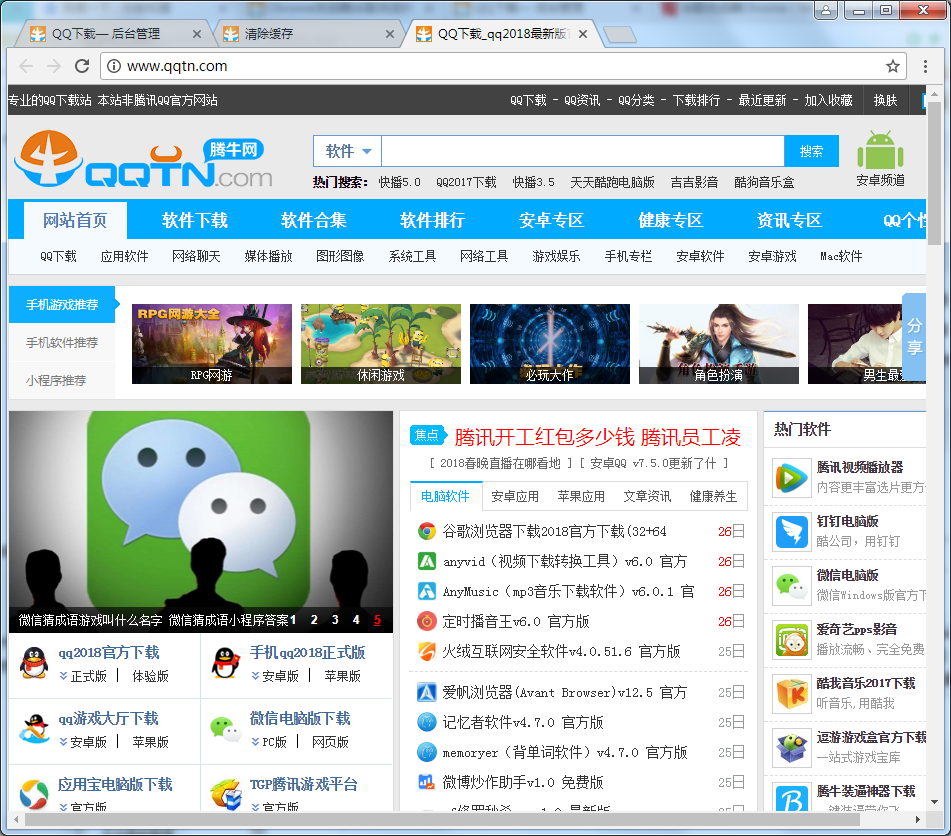The image size is (951, 836).
Task: Click the 记忆者软件 blue round icon
Action: (427, 722)
